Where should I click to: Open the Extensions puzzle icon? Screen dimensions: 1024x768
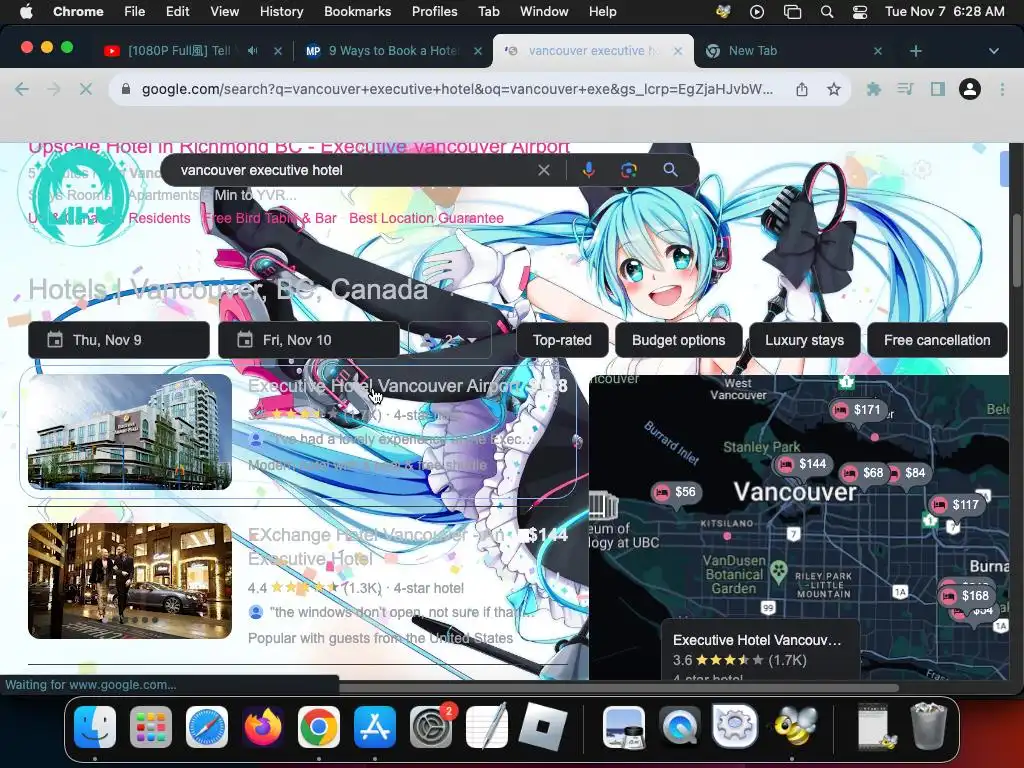coord(873,89)
